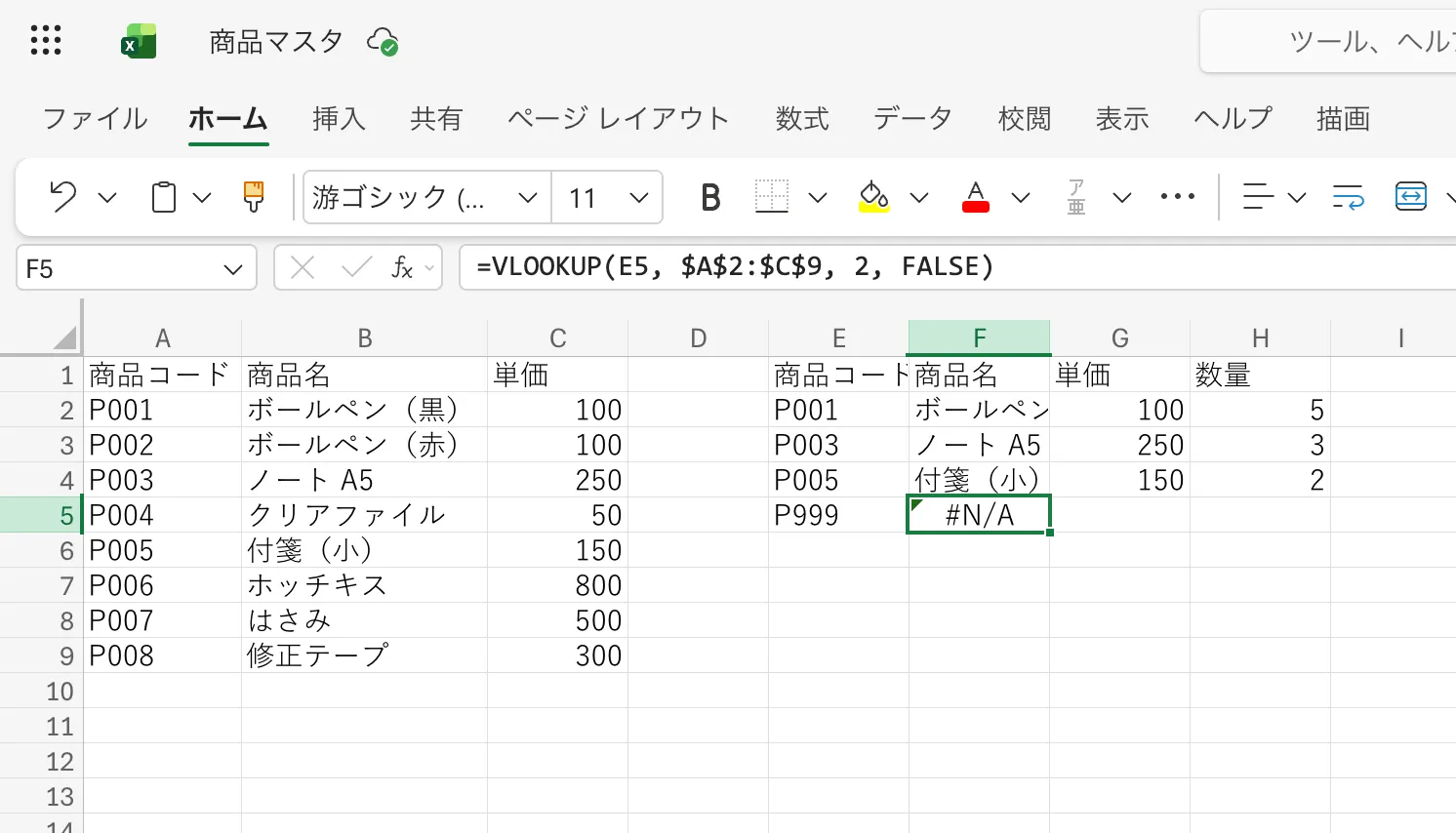The width and height of the screenshot is (1456, 833).
Task: Expand alignment dropdown arrow
Action: pos(1297,198)
